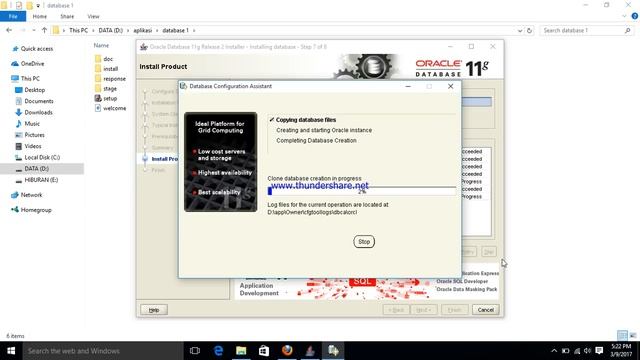640x360 pixels.
Task: Click 'Completing Database Creation' step text
Action: (316, 140)
